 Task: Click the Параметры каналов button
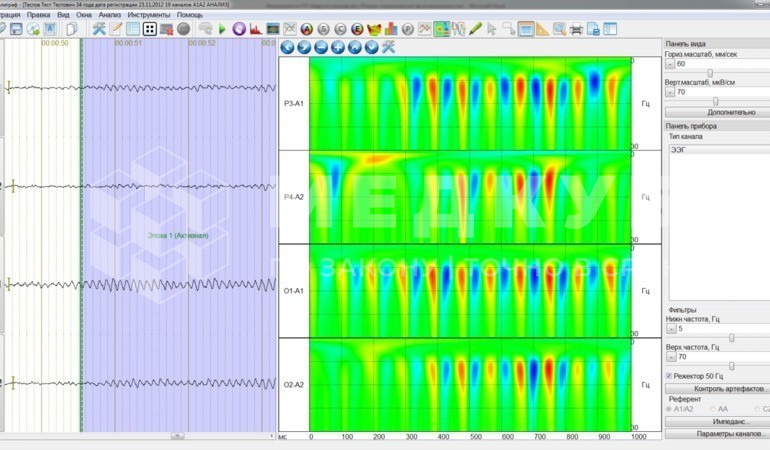point(717,434)
